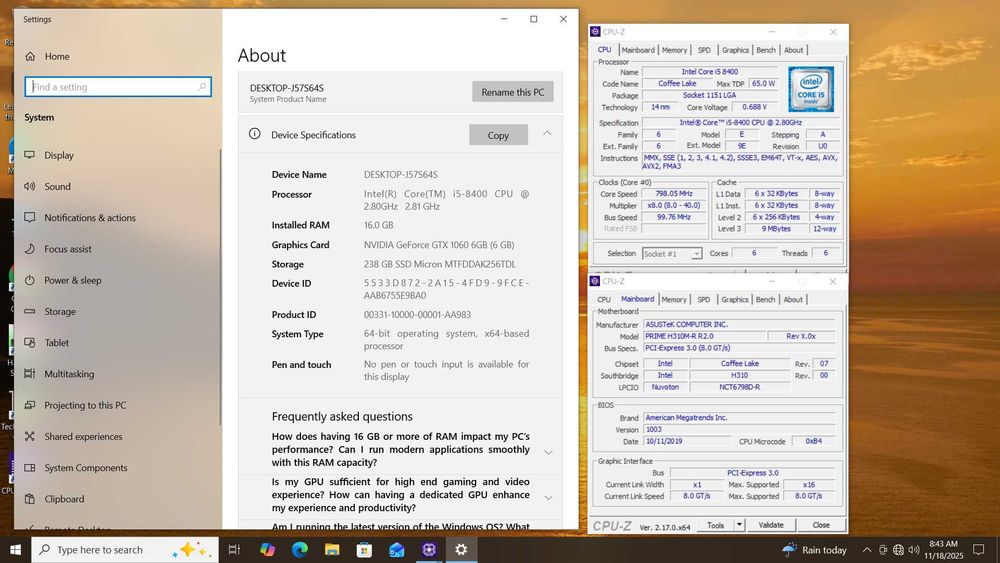Screen dimensions: 1000x563
Task: Open the Rain today weather widget
Action: coord(814,550)
